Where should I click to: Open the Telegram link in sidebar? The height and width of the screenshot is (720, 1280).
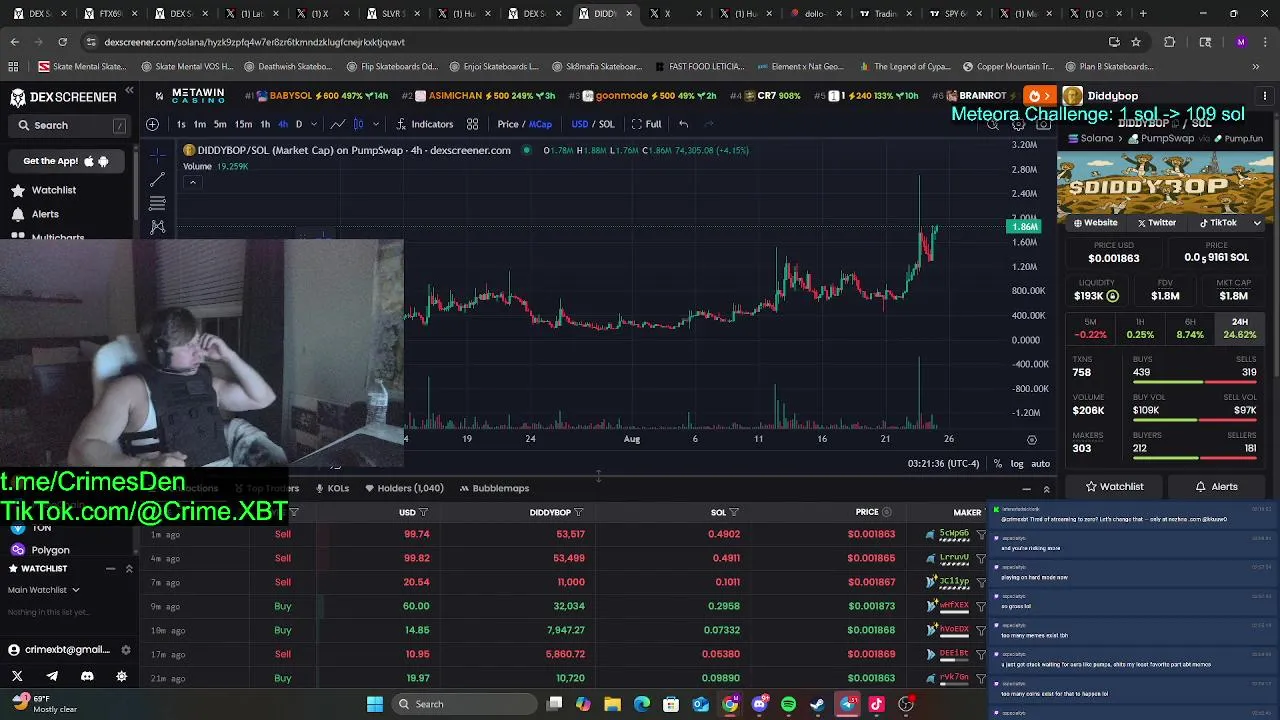coord(52,677)
